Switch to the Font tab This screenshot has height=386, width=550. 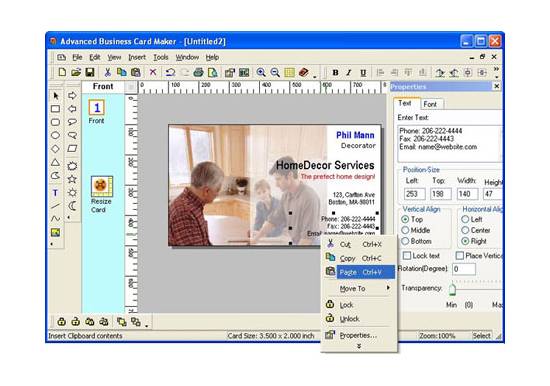coord(430,104)
